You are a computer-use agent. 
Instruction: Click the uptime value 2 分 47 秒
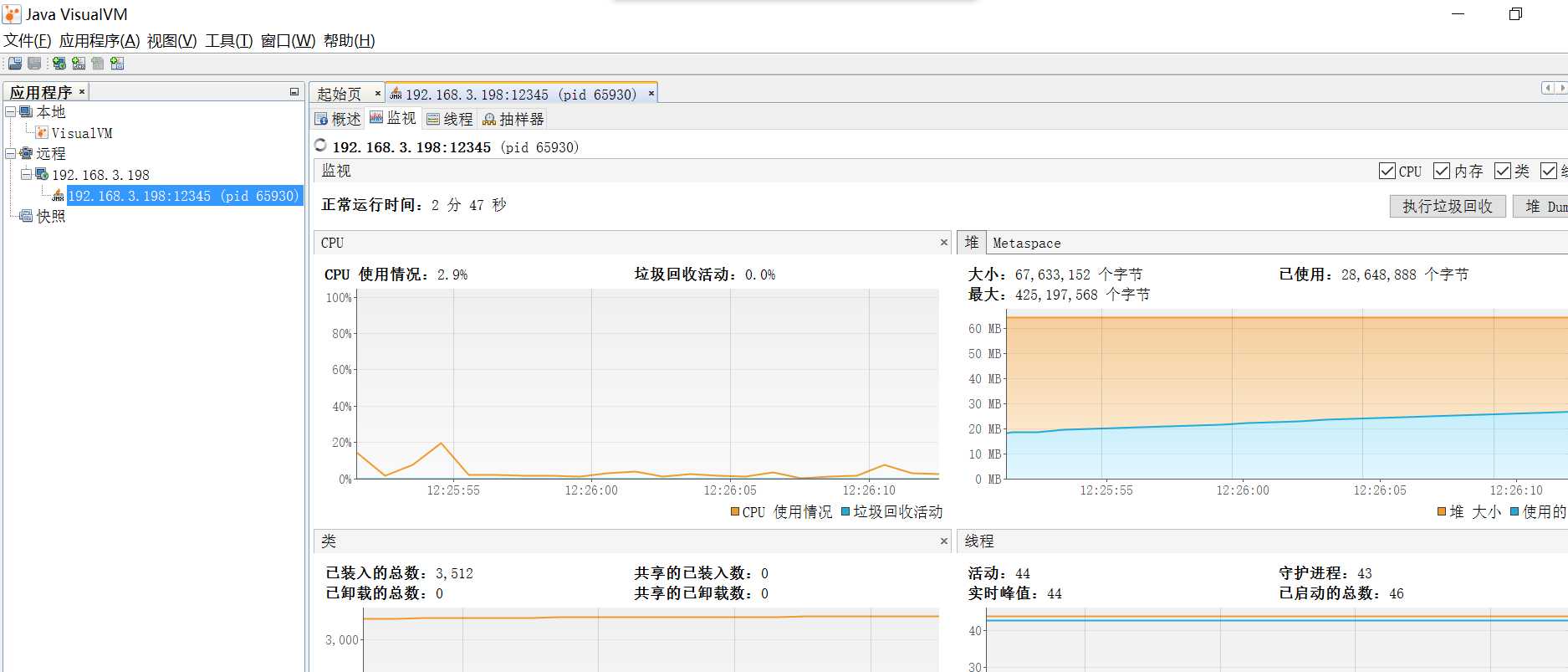point(469,205)
